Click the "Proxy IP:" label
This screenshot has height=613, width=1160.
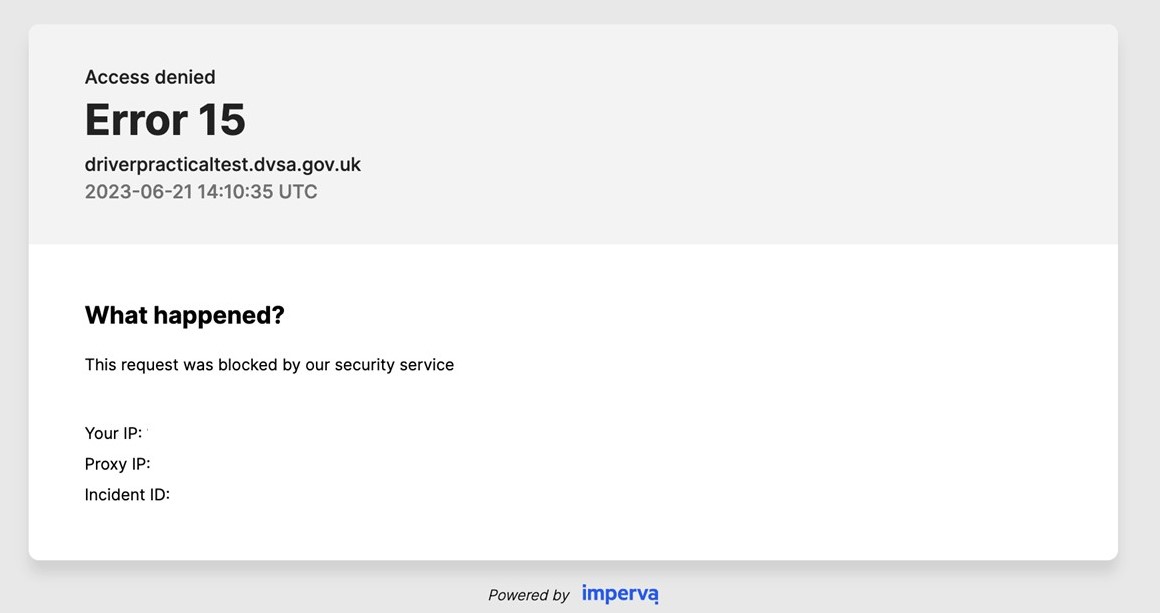tap(117, 463)
